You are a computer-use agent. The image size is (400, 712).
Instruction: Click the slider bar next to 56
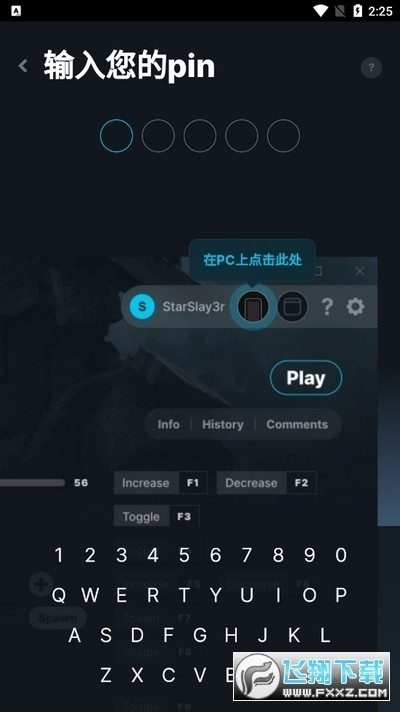[32, 483]
